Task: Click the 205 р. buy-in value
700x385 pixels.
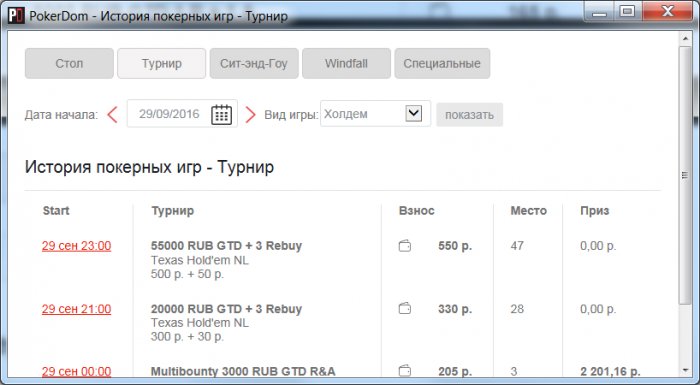Action: [x=455, y=371]
